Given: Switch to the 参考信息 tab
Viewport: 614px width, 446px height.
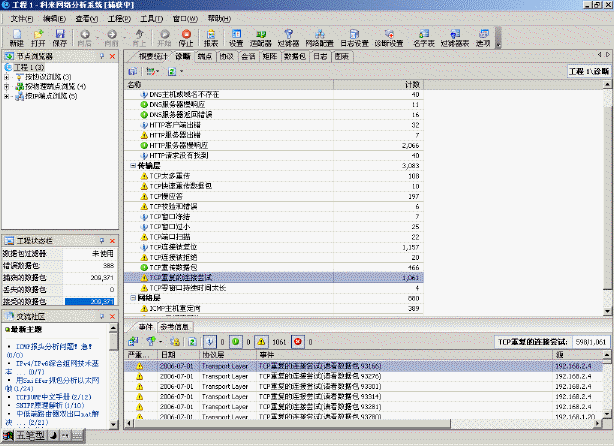Looking at the screenshot, I should (x=174, y=327).
